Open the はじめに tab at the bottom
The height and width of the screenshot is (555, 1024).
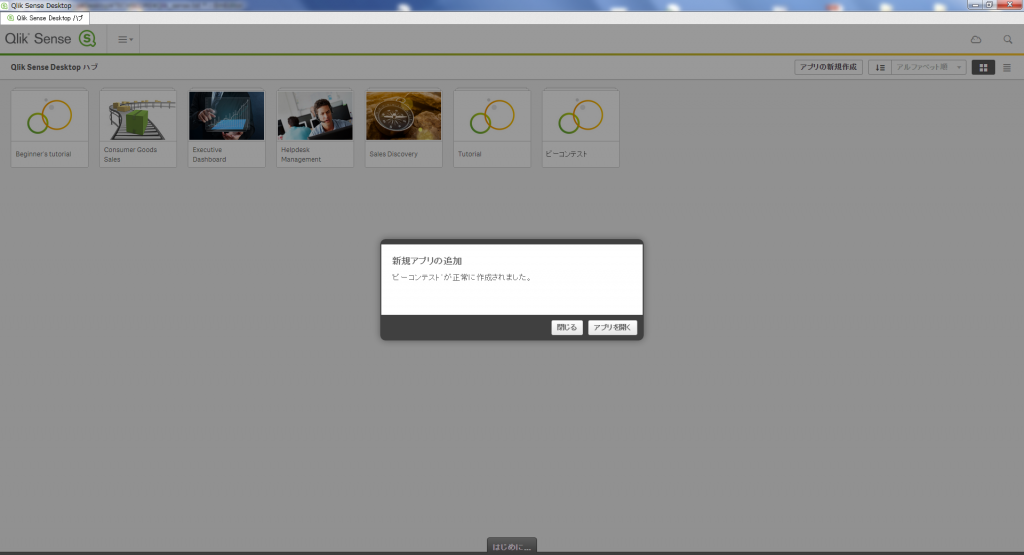(512, 546)
